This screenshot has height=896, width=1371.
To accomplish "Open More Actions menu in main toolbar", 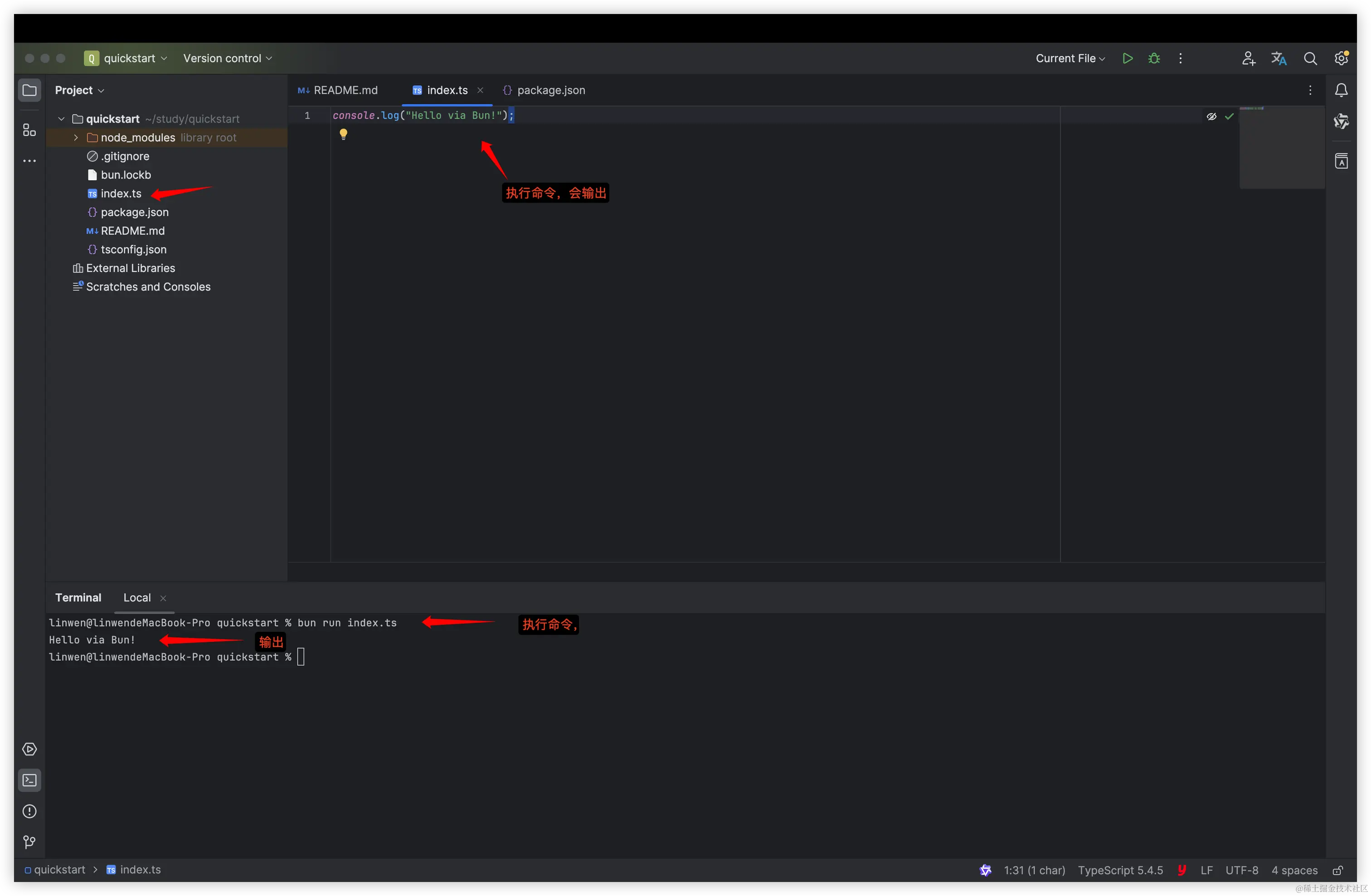I will click(1180, 58).
